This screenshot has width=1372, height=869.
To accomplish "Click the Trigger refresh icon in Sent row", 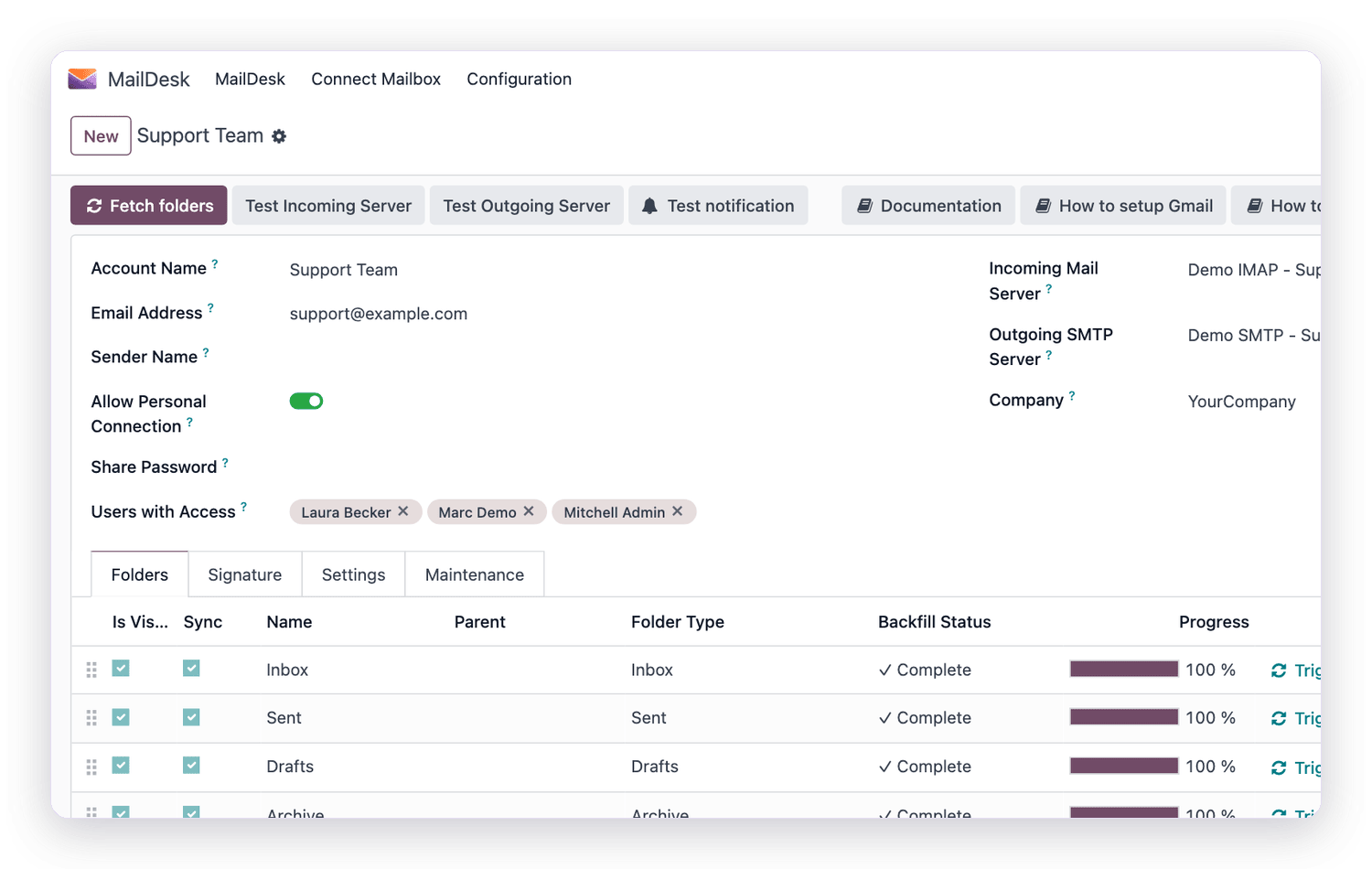I will (1279, 719).
